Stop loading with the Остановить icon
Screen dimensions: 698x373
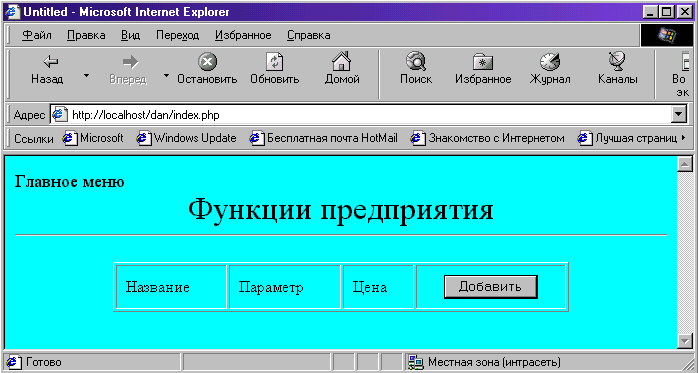click(207, 61)
